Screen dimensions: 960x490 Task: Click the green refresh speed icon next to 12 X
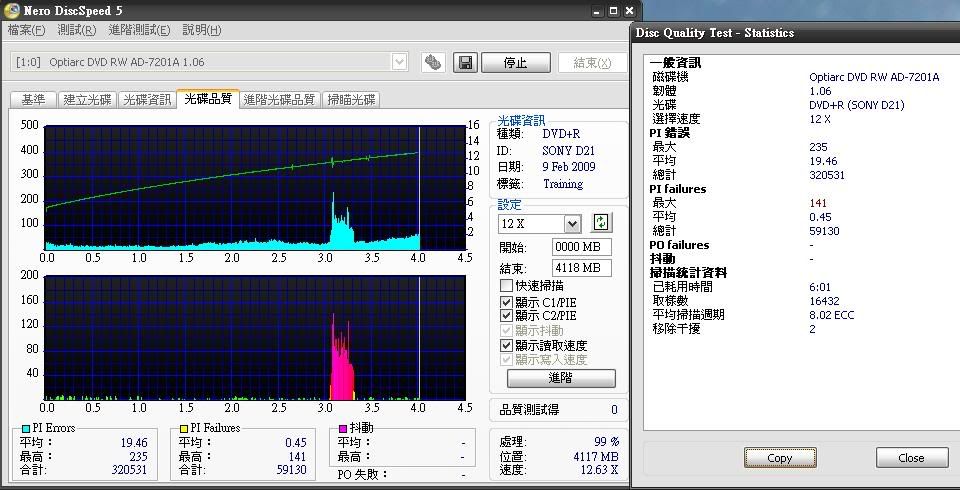pyautogui.click(x=601, y=223)
